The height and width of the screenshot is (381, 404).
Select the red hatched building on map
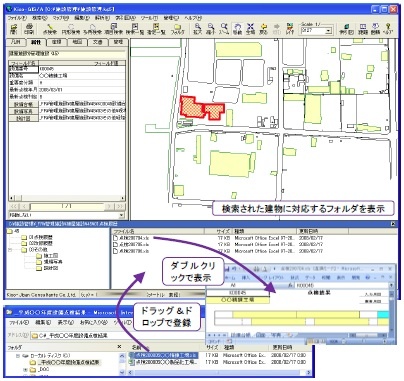[202, 108]
